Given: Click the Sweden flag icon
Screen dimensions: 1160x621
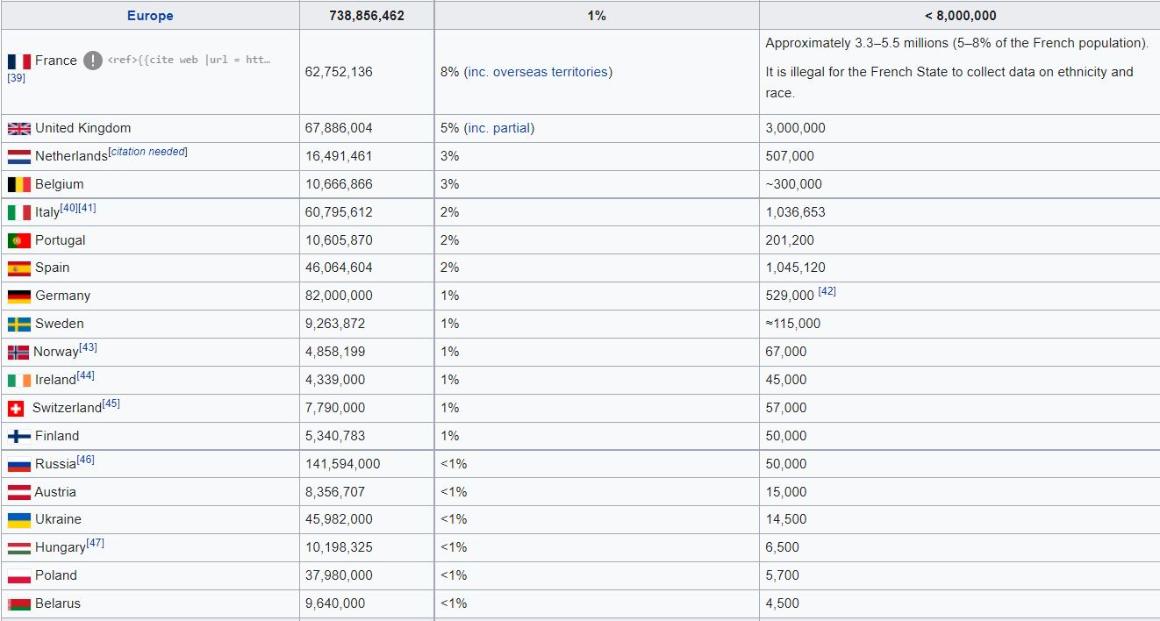Looking at the screenshot, I should pyautogui.click(x=19, y=324).
